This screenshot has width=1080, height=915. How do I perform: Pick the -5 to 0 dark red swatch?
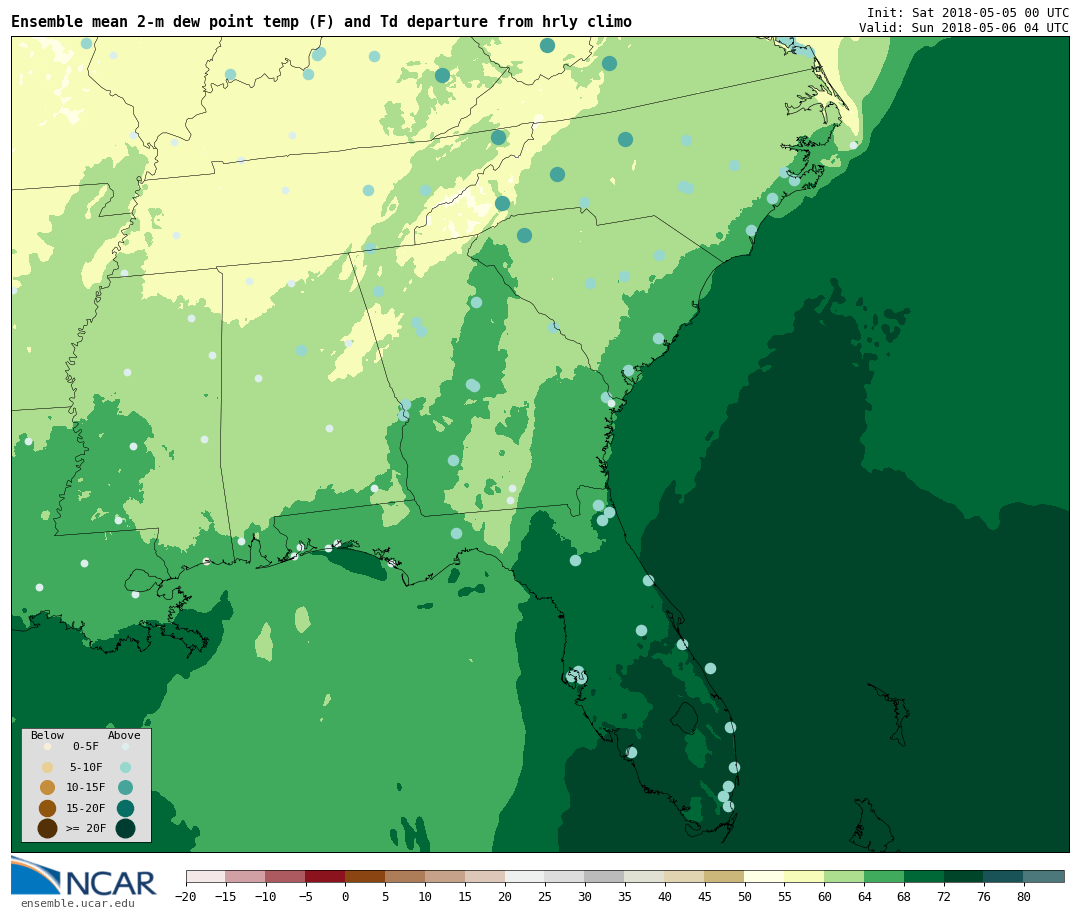(325, 876)
